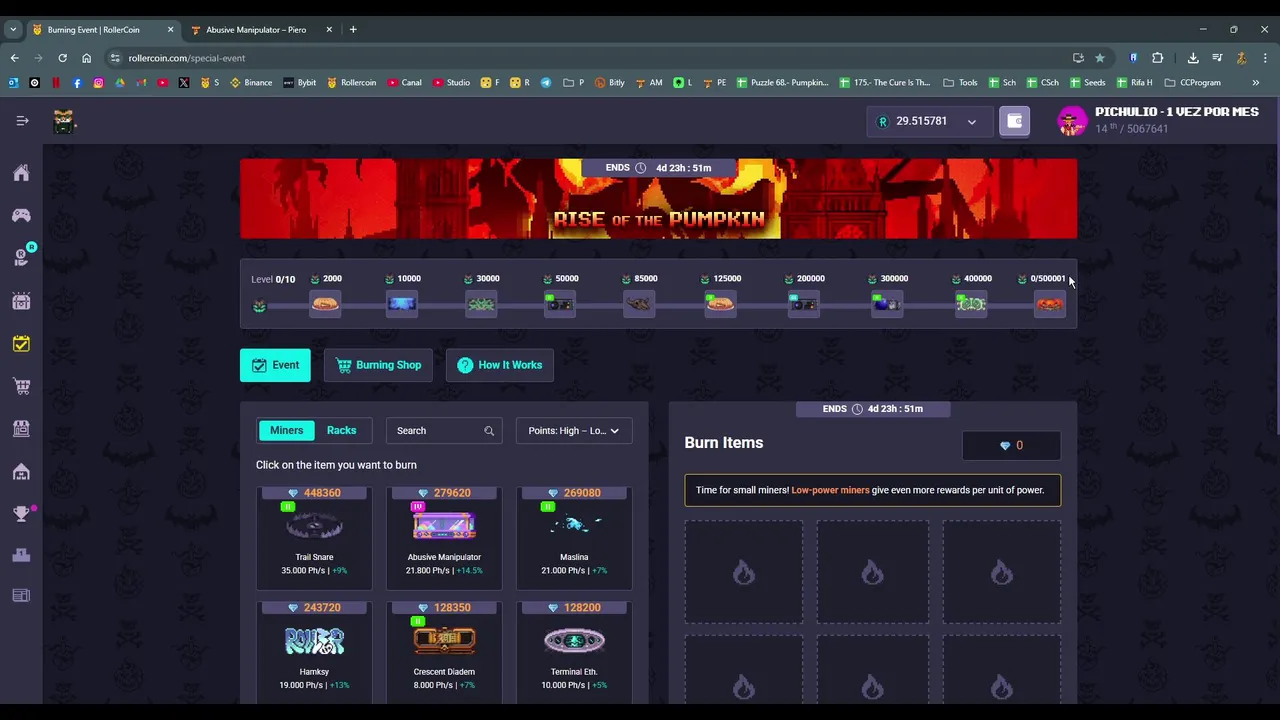Open the shopping cart Store icon in sidebar
This screenshot has width=1280, height=720.
pos(21,386)
